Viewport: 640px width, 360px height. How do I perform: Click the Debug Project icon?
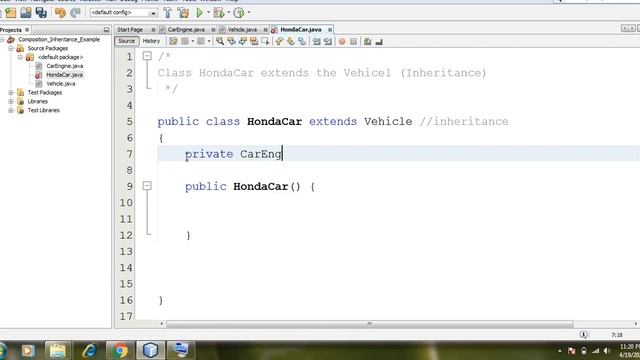point(219,13)
